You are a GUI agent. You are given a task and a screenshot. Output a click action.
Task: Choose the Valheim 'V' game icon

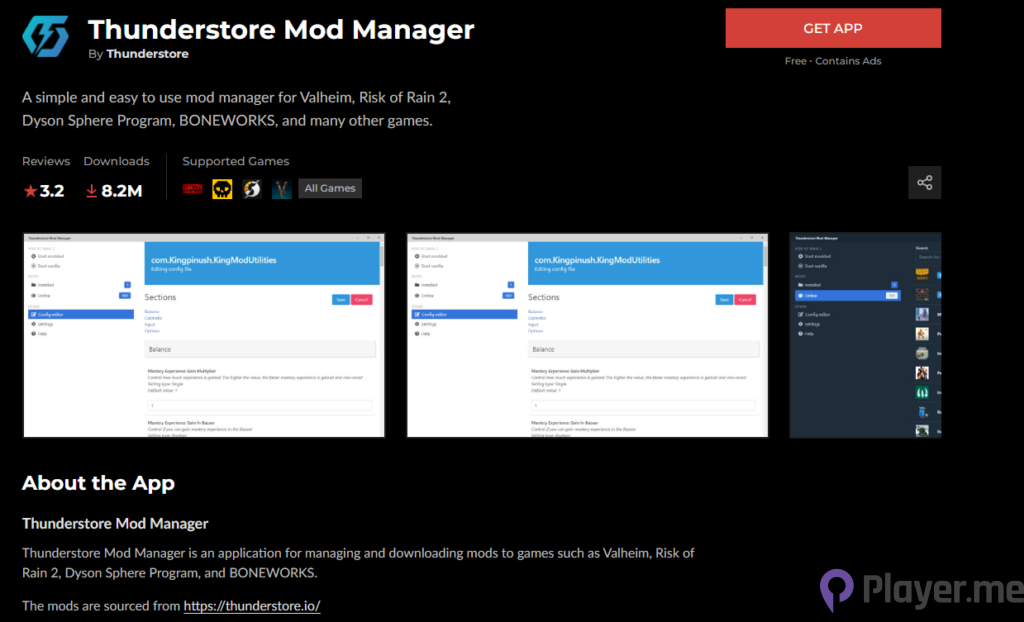(x=281, y=188)
